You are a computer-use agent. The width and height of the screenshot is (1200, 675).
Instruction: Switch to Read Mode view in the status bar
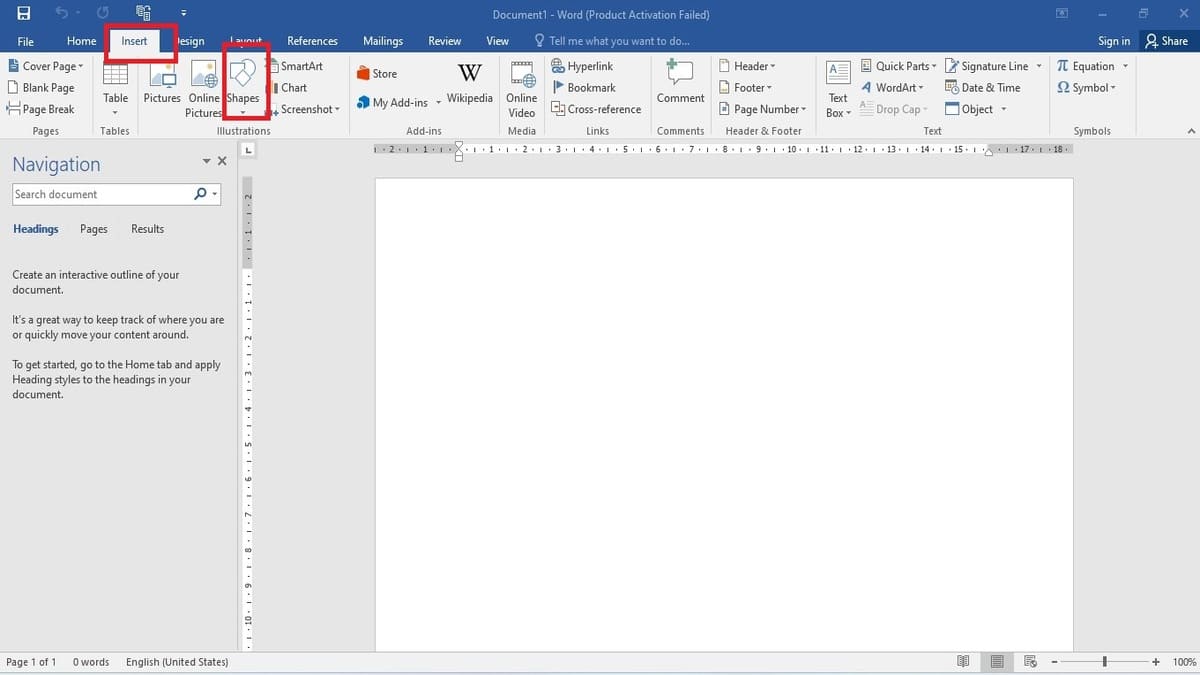point(963,662)
